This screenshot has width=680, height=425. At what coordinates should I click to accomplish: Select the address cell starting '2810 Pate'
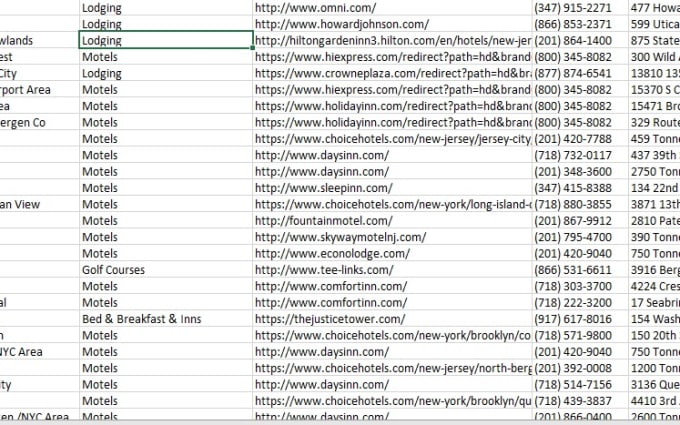(654, 221)
